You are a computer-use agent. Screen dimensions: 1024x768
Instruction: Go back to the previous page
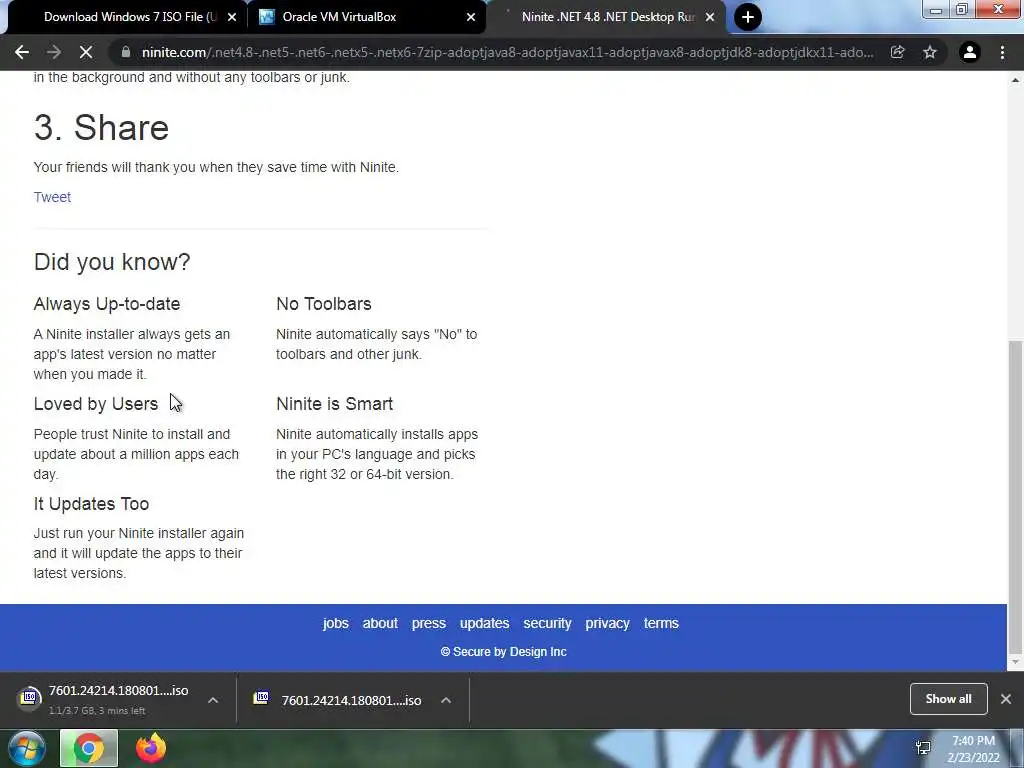(x=22, y=52)
